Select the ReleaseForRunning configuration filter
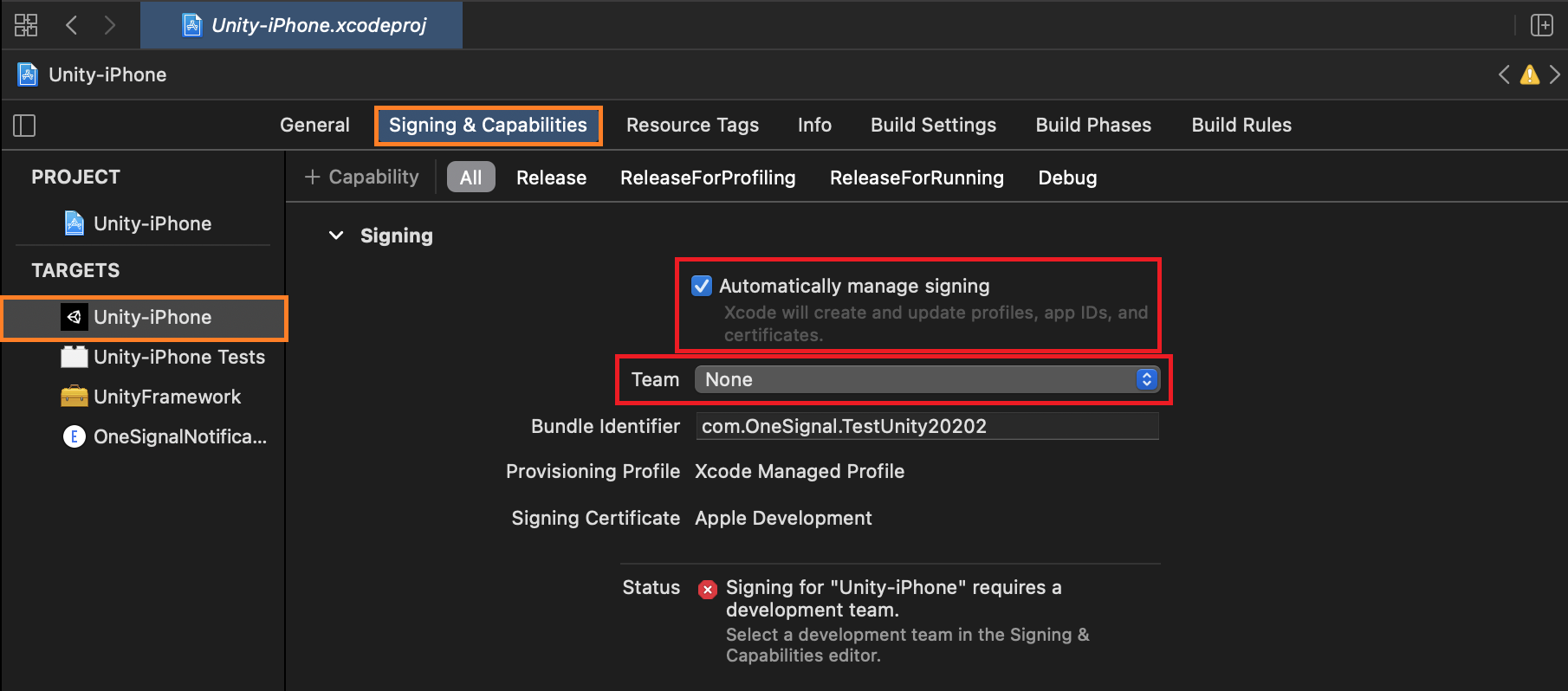 [917, 178]
